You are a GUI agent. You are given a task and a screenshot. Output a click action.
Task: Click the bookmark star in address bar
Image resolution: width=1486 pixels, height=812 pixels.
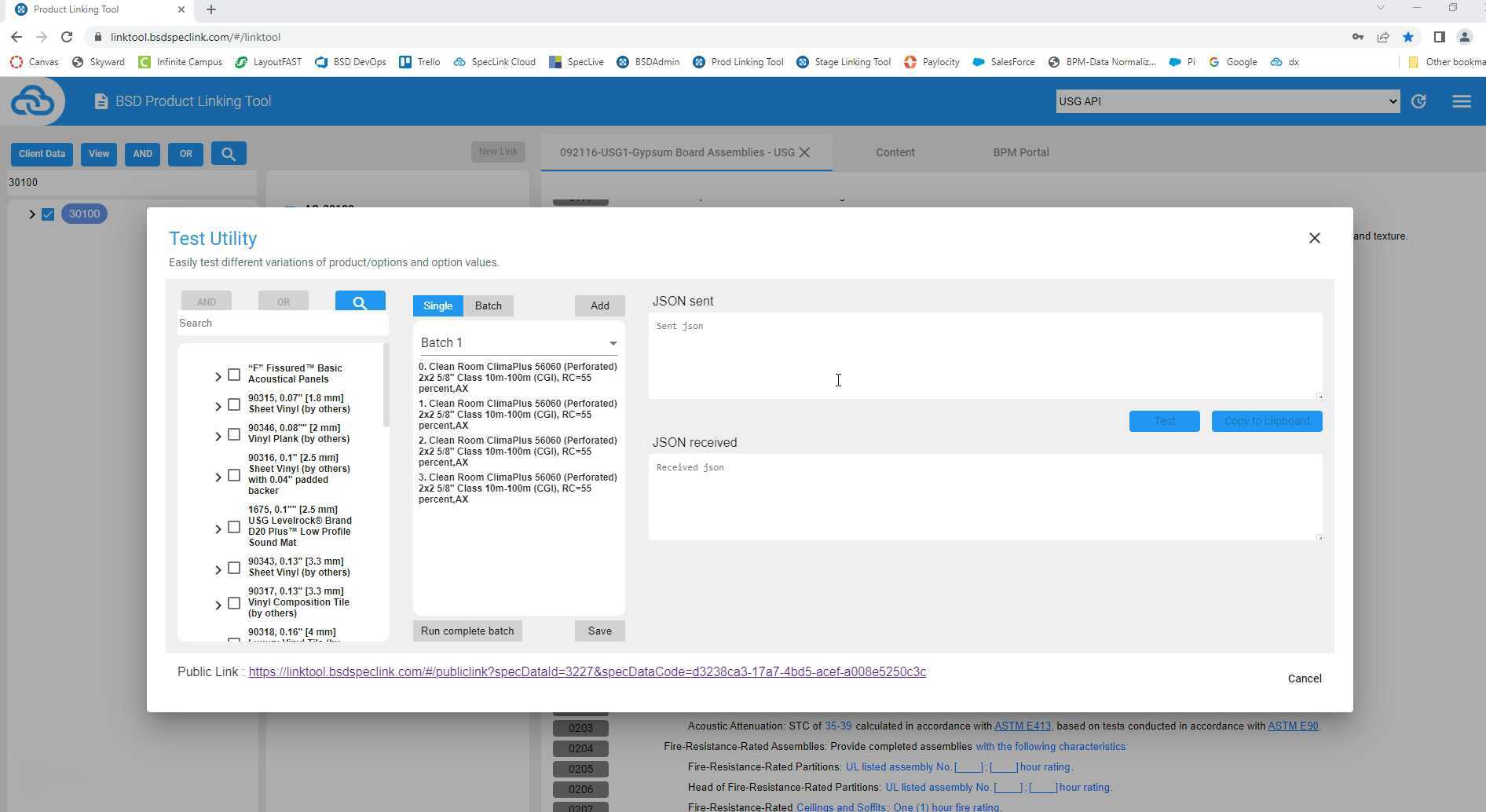[1407, 37]
